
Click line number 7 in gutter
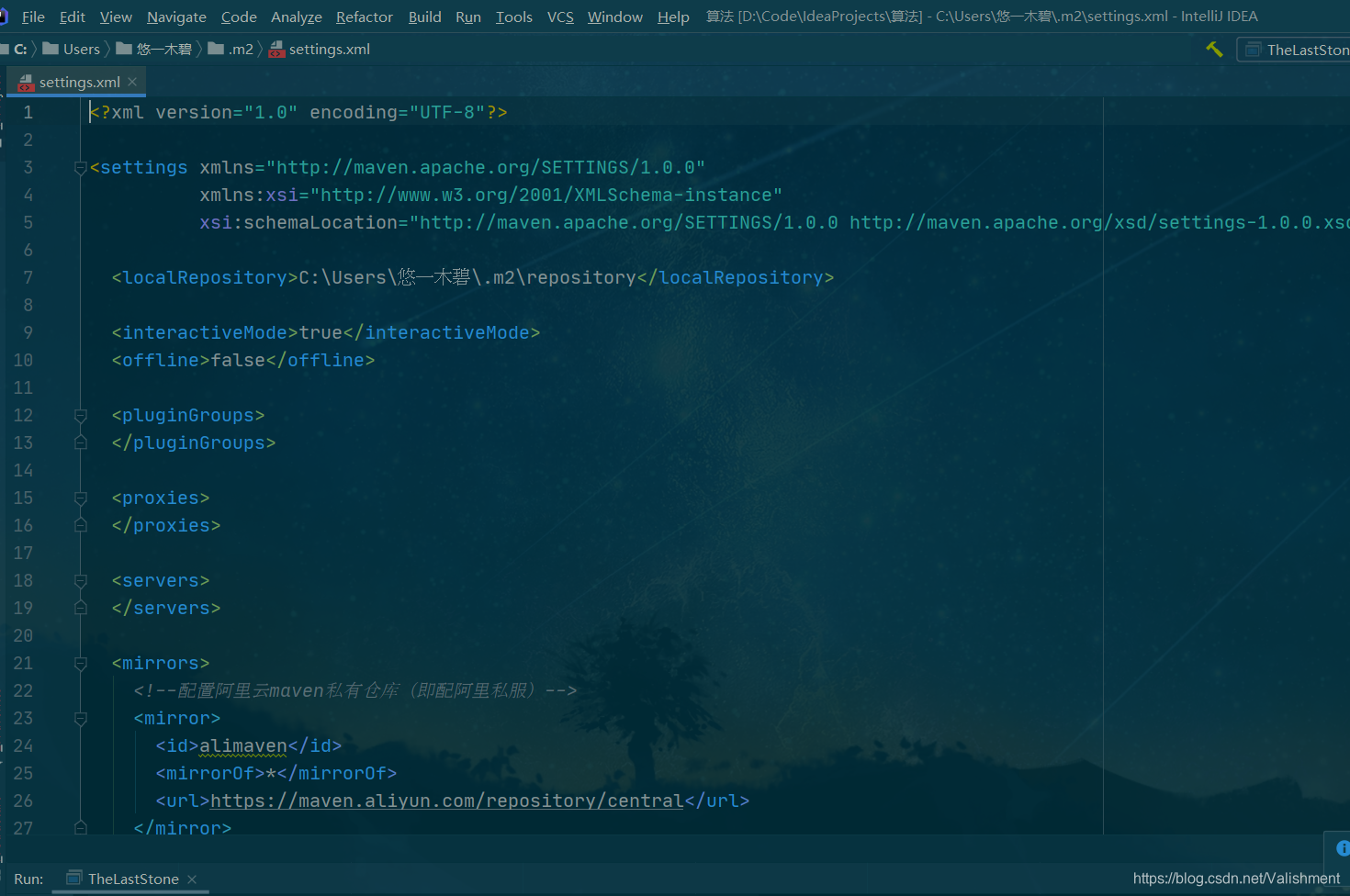point(28,277)
